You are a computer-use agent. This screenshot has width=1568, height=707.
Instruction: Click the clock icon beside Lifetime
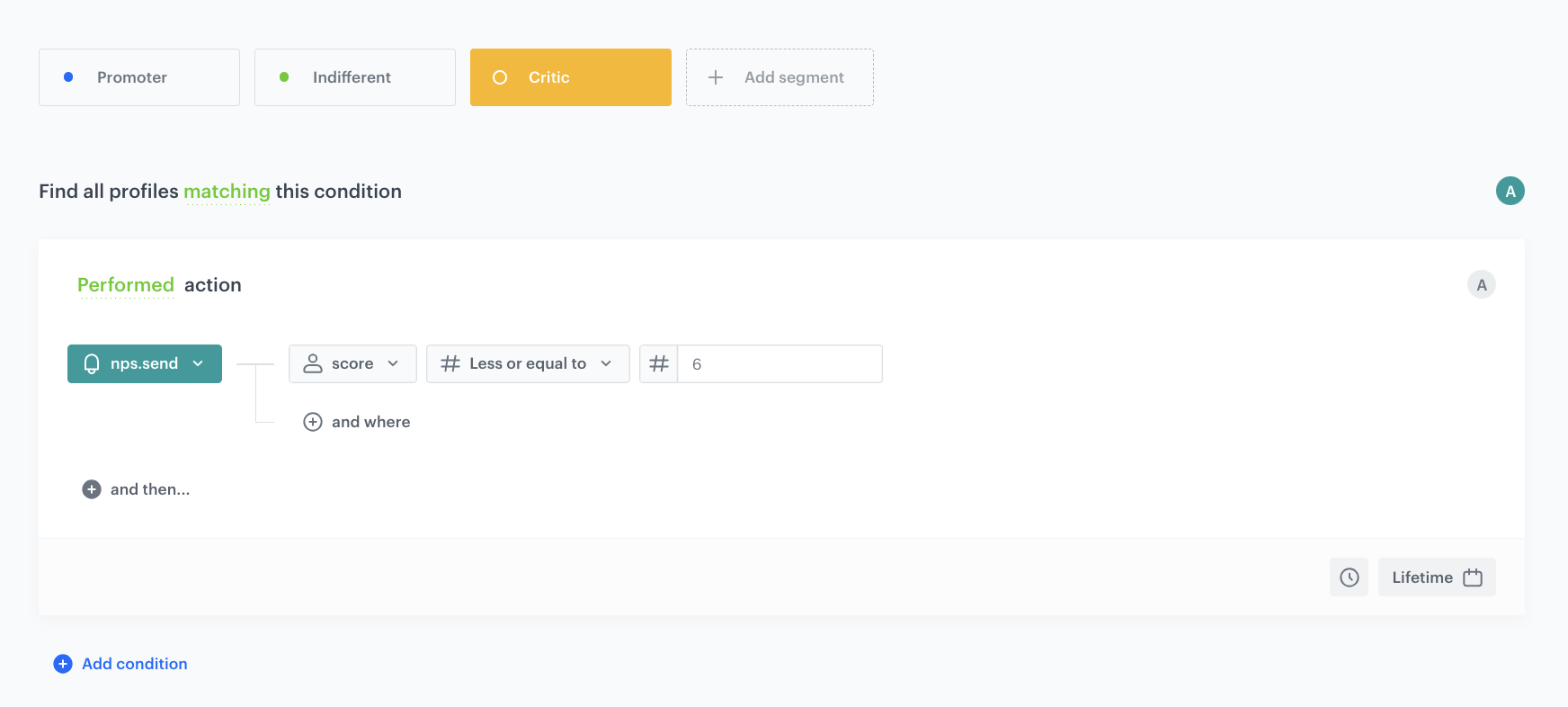click(1349, 577)
